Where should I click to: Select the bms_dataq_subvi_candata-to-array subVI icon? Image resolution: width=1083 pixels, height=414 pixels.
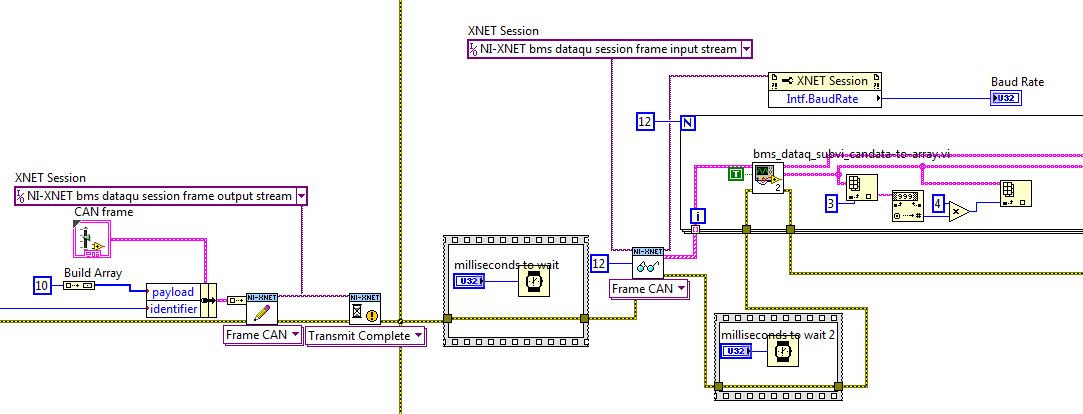[768, 179]
